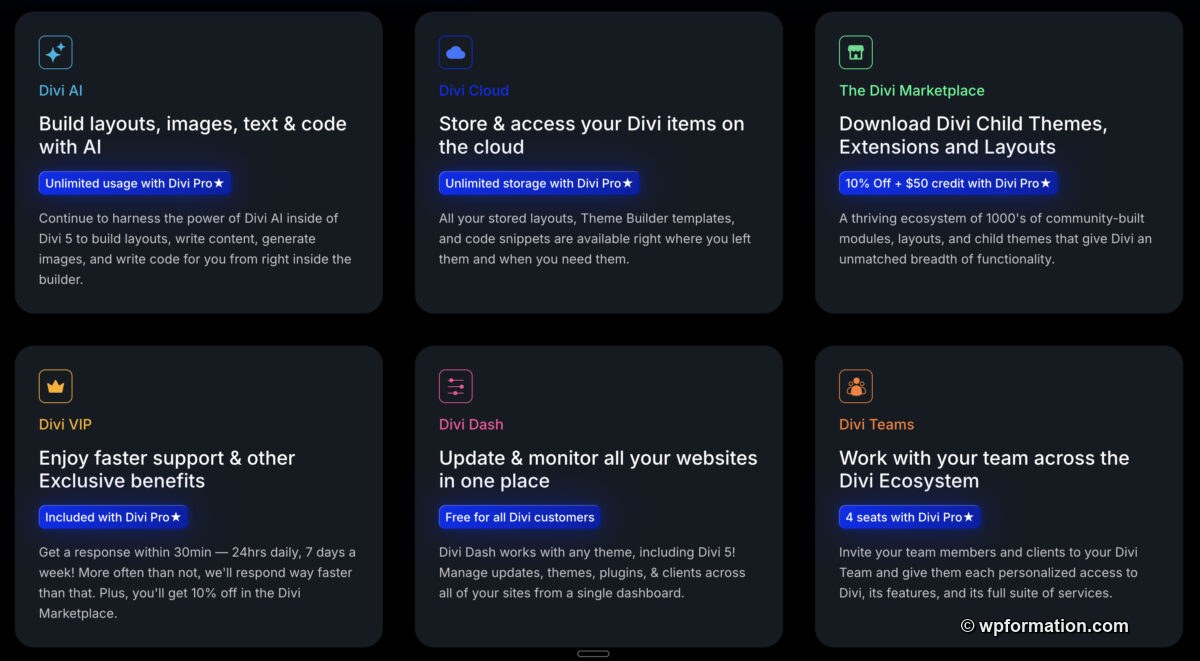The image size is (1200, 661).
Task: Select heading 'Enjoy faster support & other Exclusive benefits'
Action: [x=167, y=469]
